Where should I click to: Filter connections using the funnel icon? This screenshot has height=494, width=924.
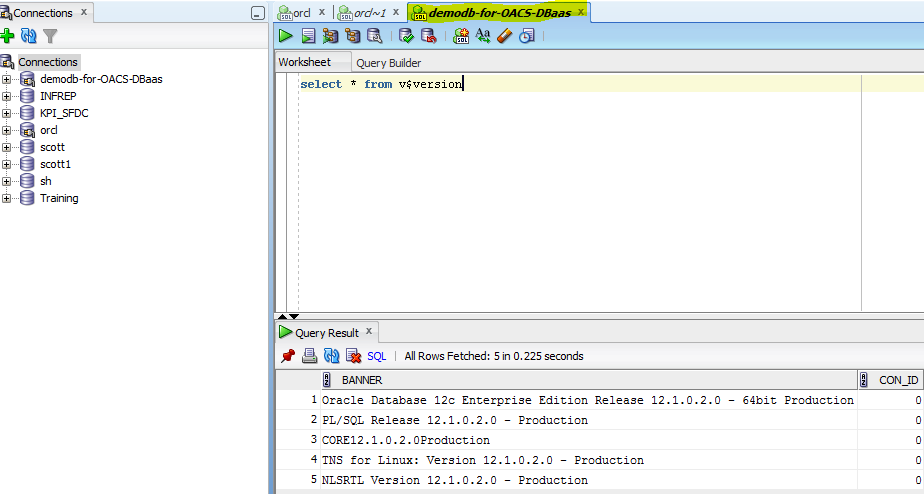pyautogui.click(x=50, y=36)
